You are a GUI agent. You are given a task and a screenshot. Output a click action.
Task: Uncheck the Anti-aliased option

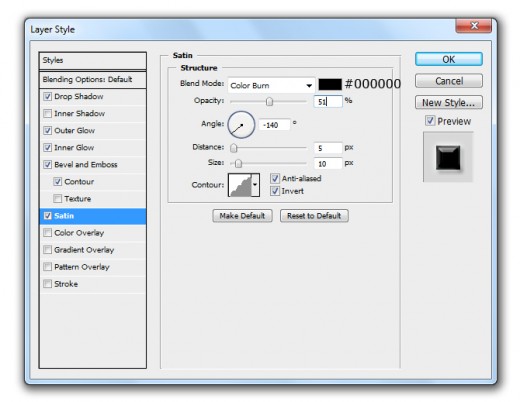(275, 179)
